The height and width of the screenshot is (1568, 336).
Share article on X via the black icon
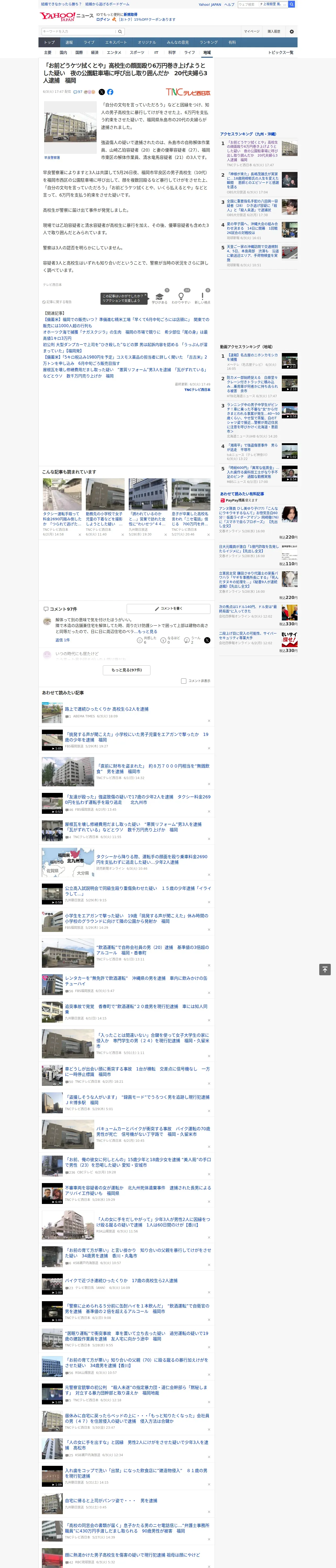click(x=102, y=92)
